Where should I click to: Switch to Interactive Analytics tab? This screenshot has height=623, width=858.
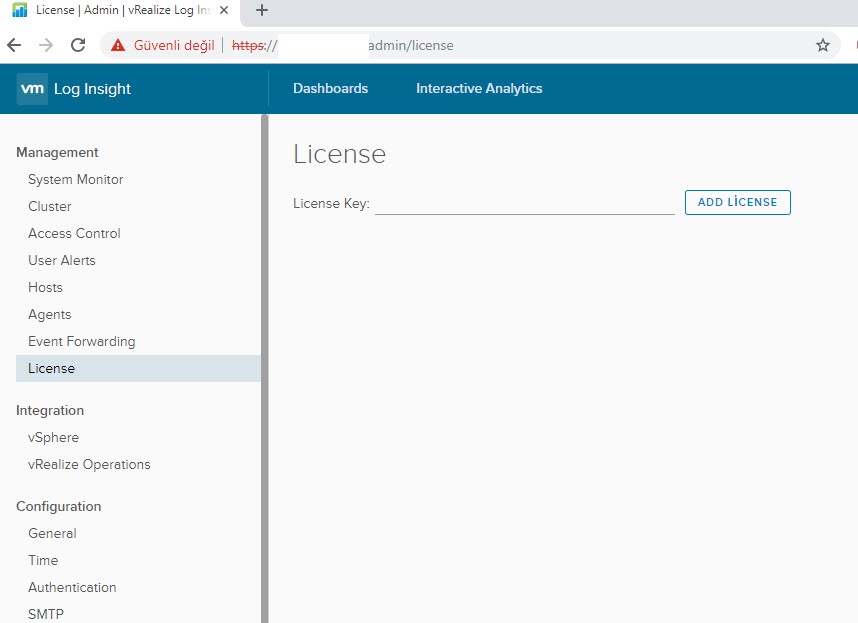479,89
